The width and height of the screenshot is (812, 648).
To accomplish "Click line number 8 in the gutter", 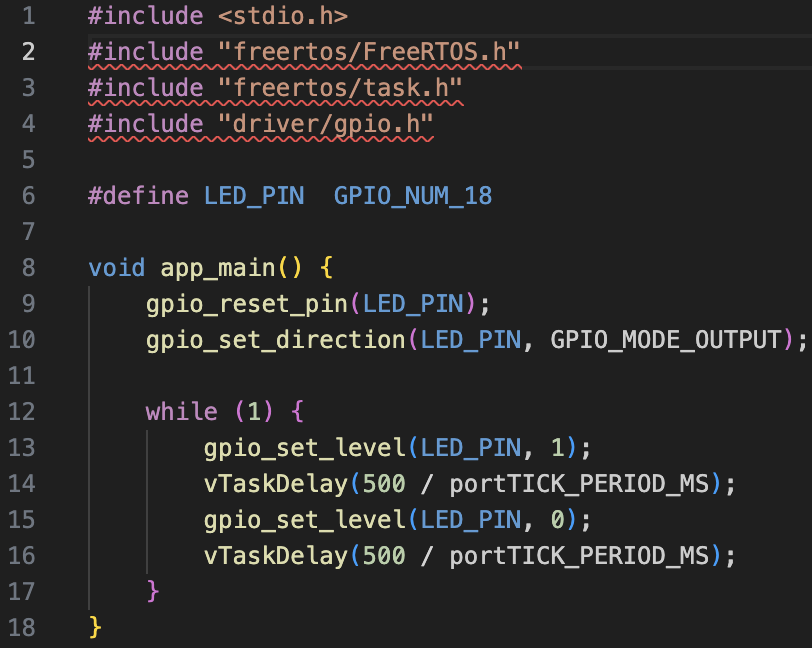I will point(28,268).
